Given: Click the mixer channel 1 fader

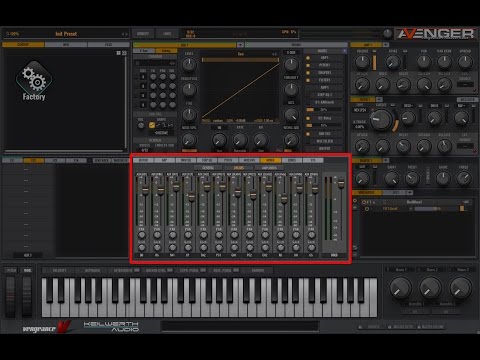Looking at the screenshot, I should [x=145, y=191].
